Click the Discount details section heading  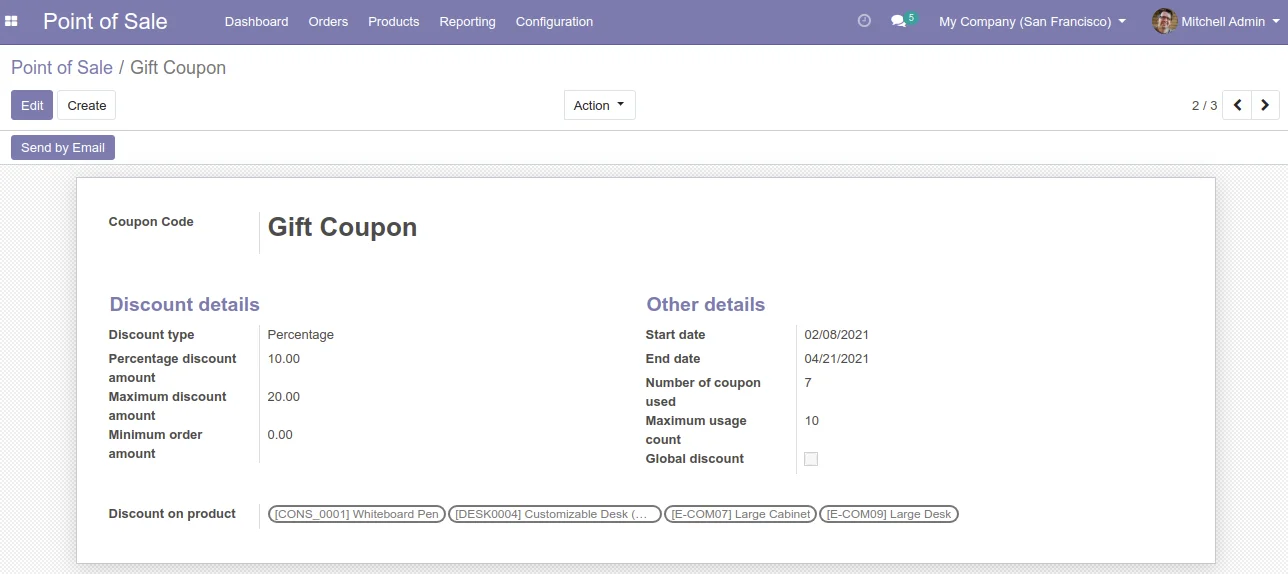tap(184, 305)
